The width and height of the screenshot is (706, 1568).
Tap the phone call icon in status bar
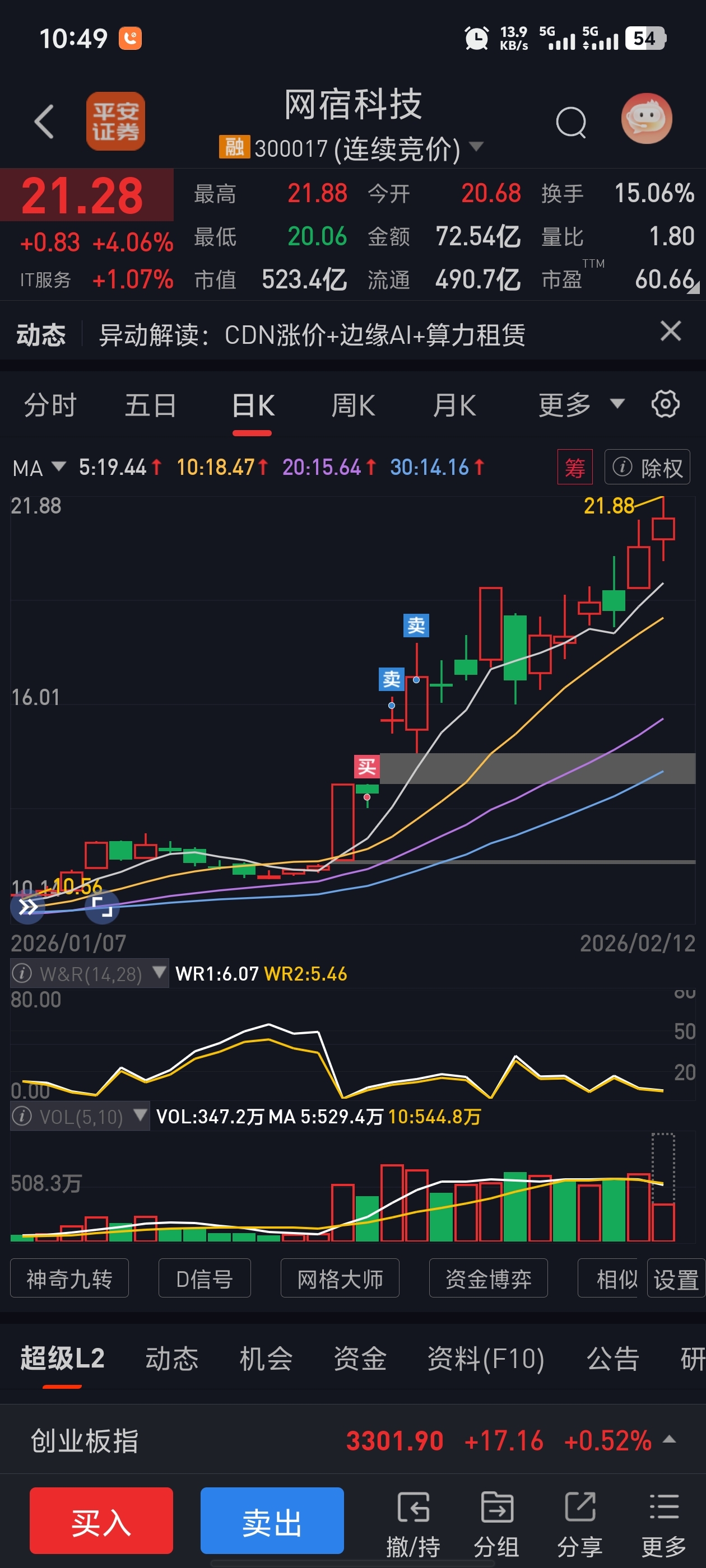click(x=130, y=38)
